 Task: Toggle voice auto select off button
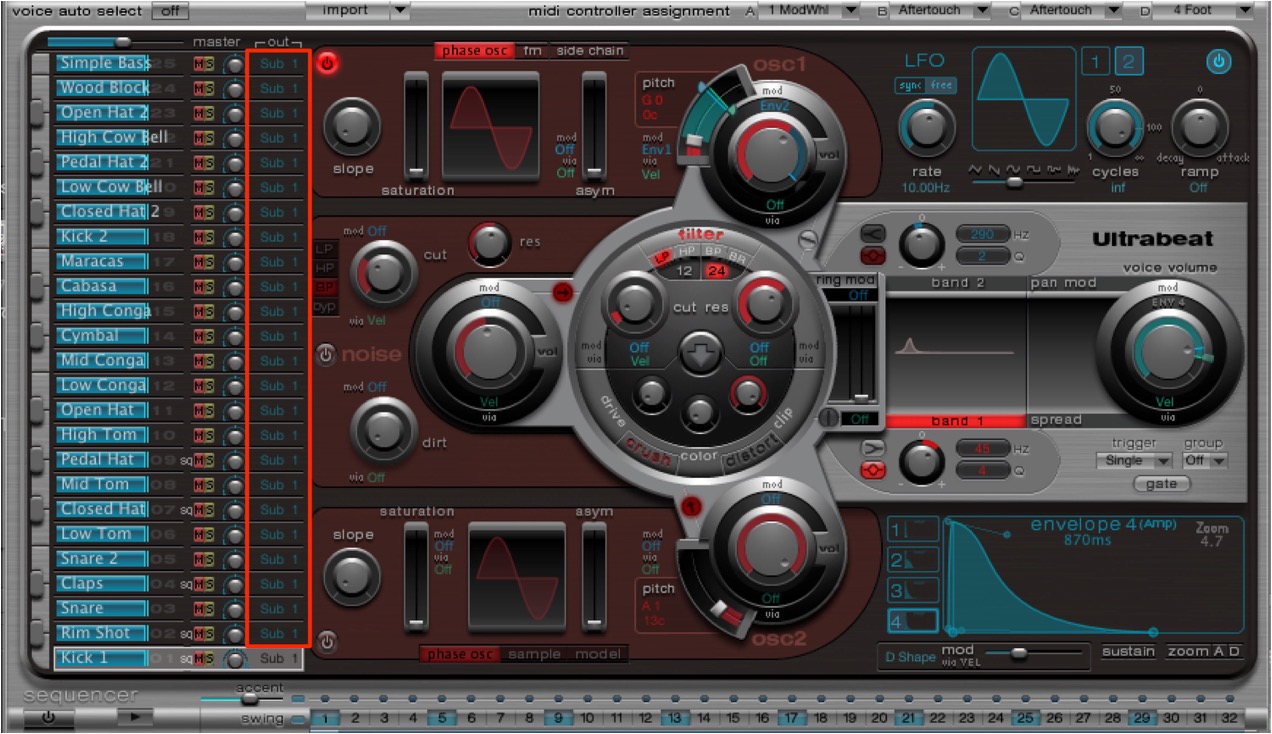pyautogui.click(x=170, y=11)
